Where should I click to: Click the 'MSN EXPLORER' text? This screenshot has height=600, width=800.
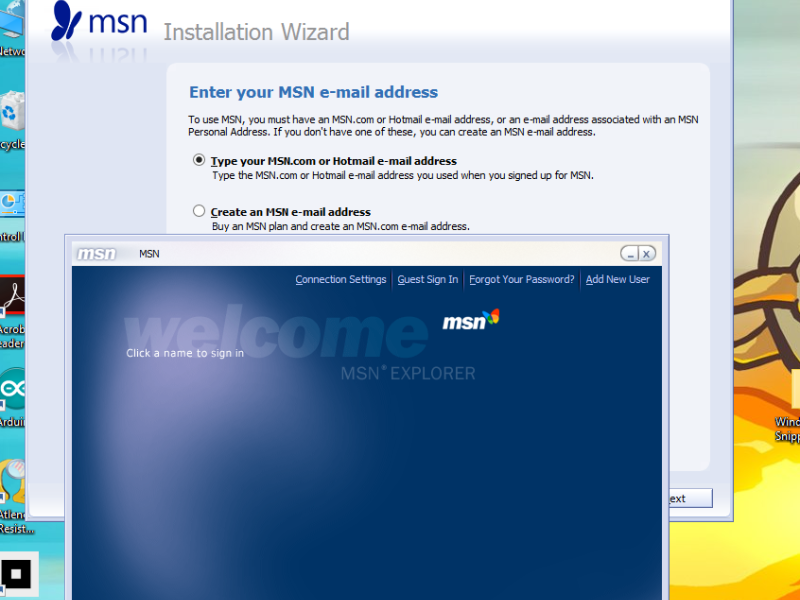click(408, 373)
